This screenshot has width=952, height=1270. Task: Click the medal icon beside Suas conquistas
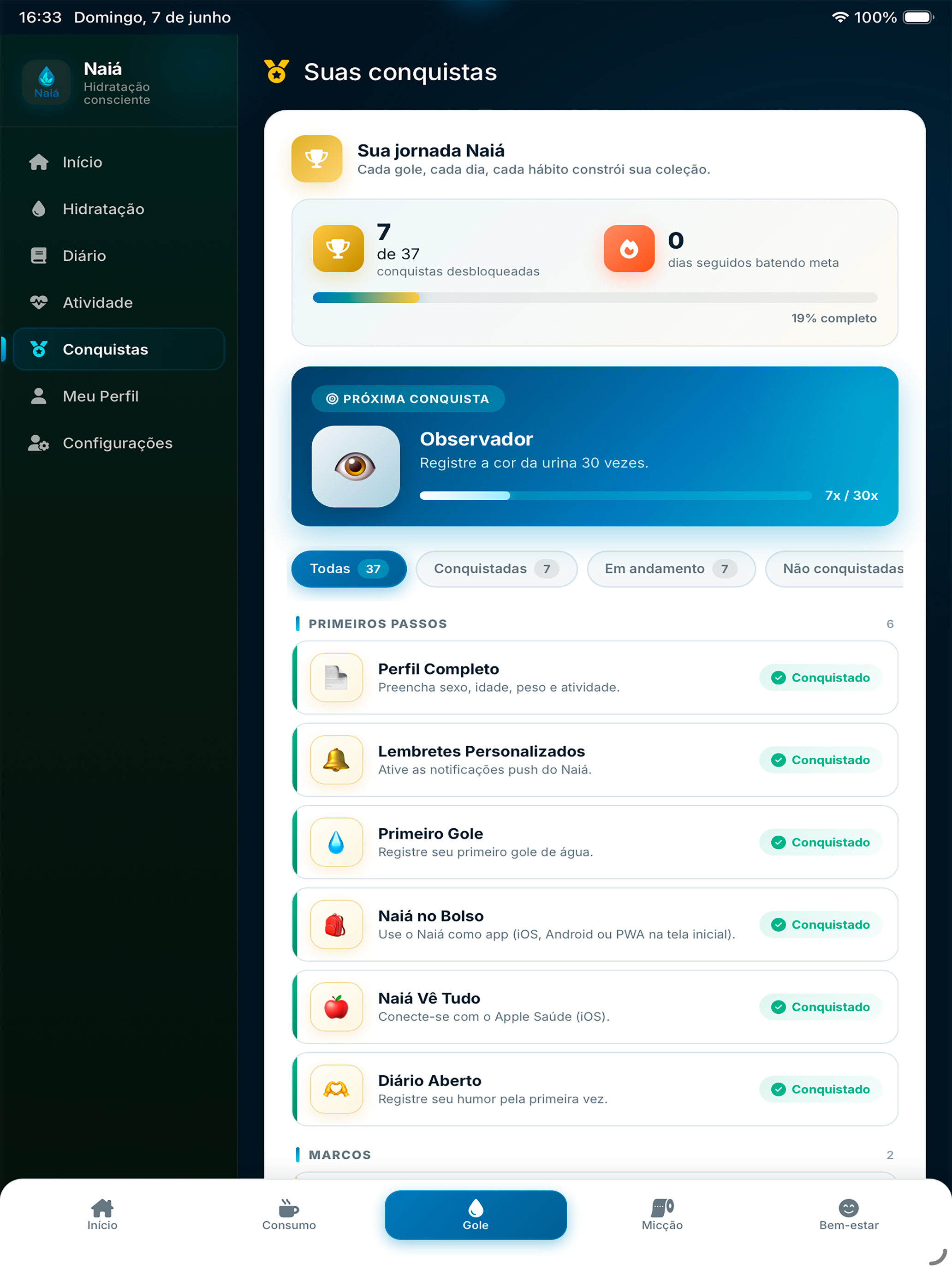click(277, 72)
